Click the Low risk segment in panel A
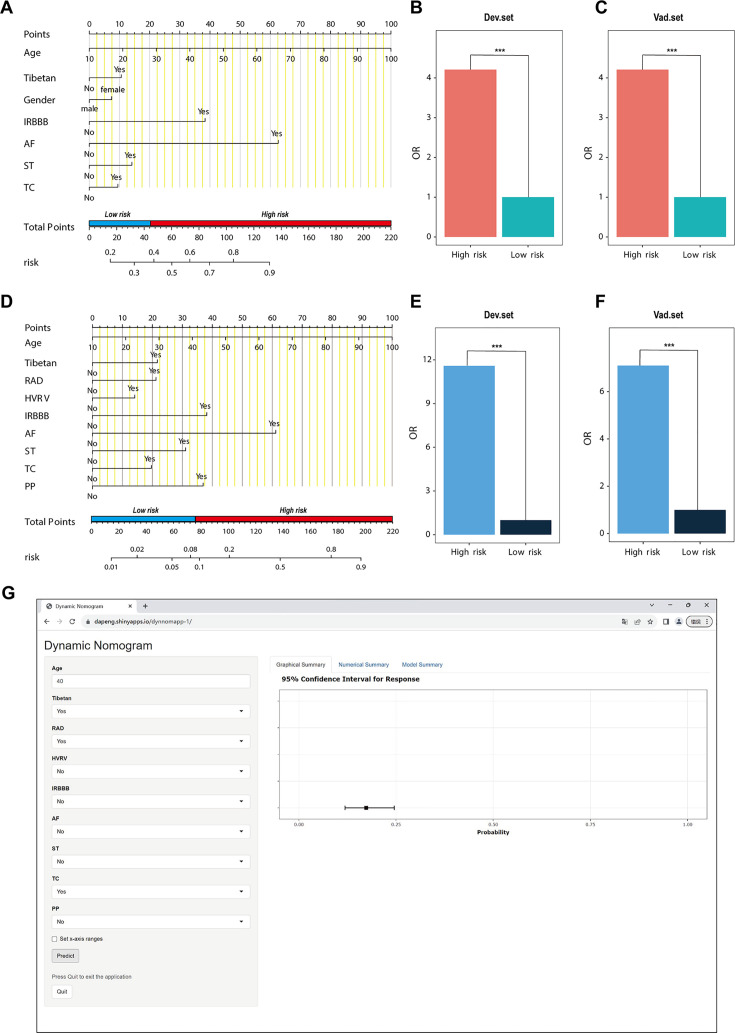 [x=120, y=223]
